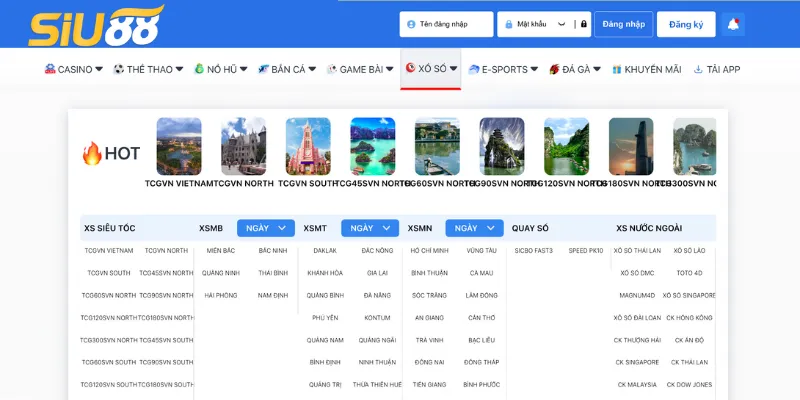Click the Bắn Cá fish icon
Image resolution: width=800 pixels, height=400 pixels.
[263, 69]
